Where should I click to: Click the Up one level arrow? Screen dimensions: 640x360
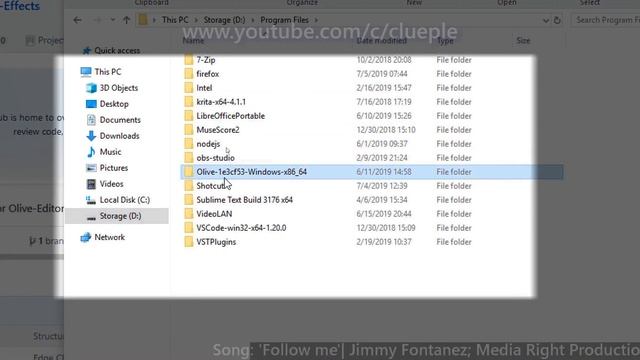[x=127, y=20]
